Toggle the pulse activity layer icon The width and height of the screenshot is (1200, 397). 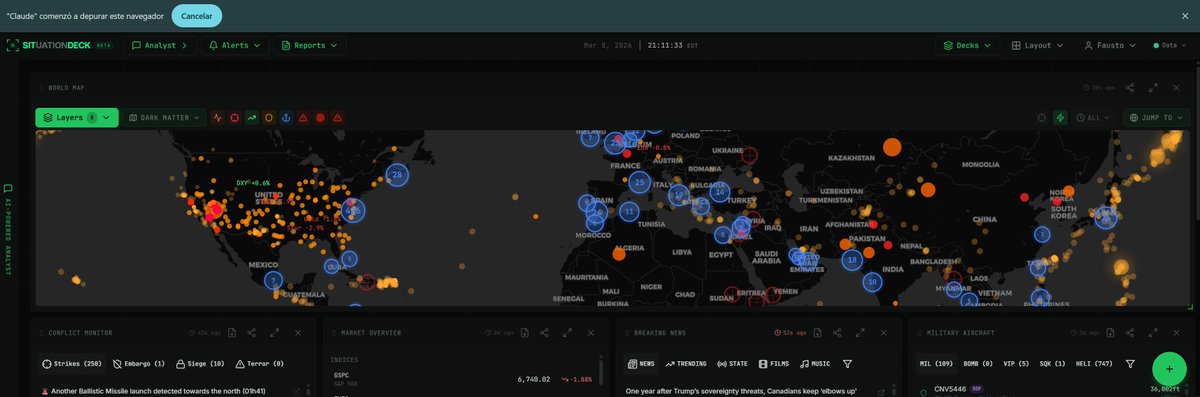[x=217, y=118]
